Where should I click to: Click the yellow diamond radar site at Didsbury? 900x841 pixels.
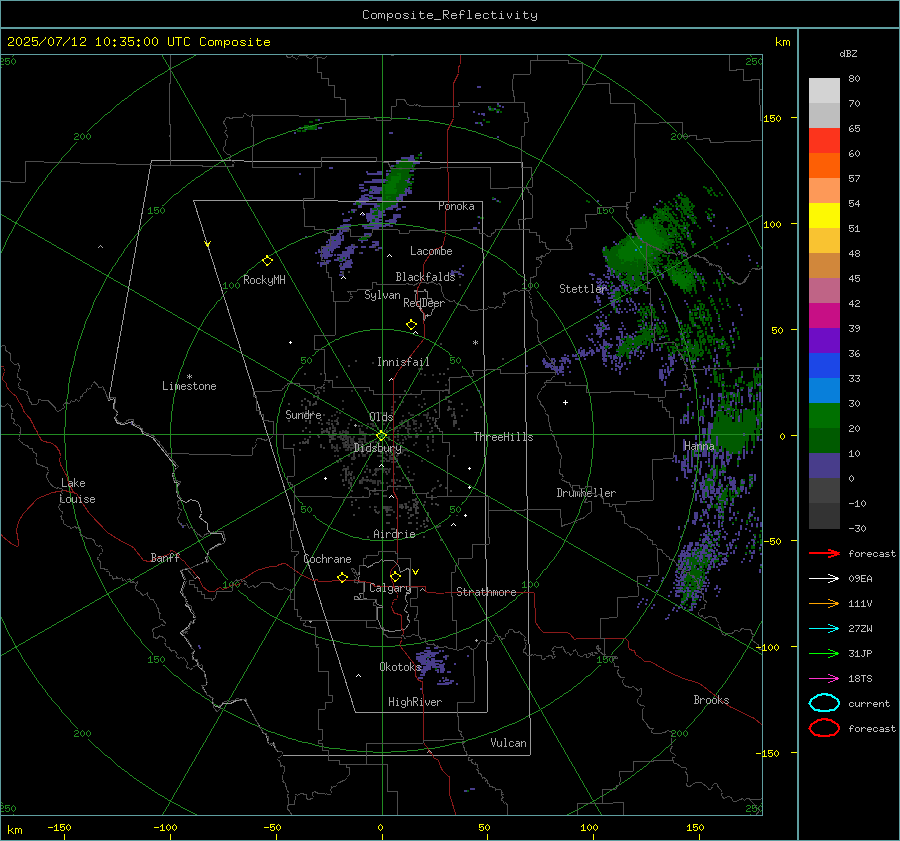[x=381, y=436]
